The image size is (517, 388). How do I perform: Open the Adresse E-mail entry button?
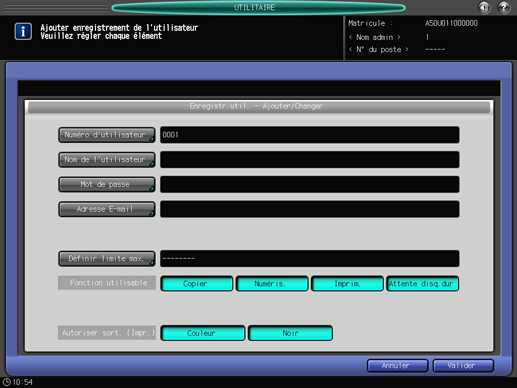point(107,209)
